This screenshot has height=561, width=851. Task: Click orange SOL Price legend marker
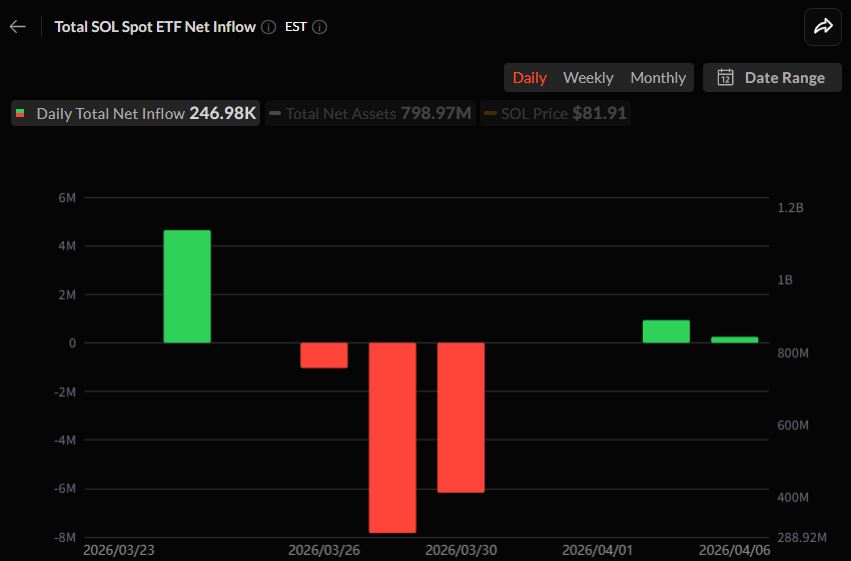(x=490, y=114)
